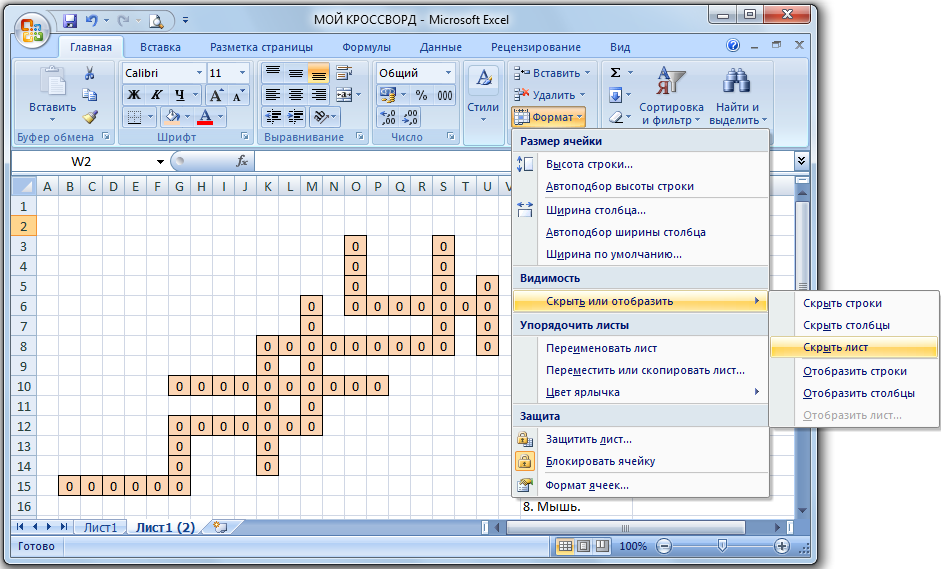Apply percent style formatting
Viewport: 941px width, 569px height.
421,95
